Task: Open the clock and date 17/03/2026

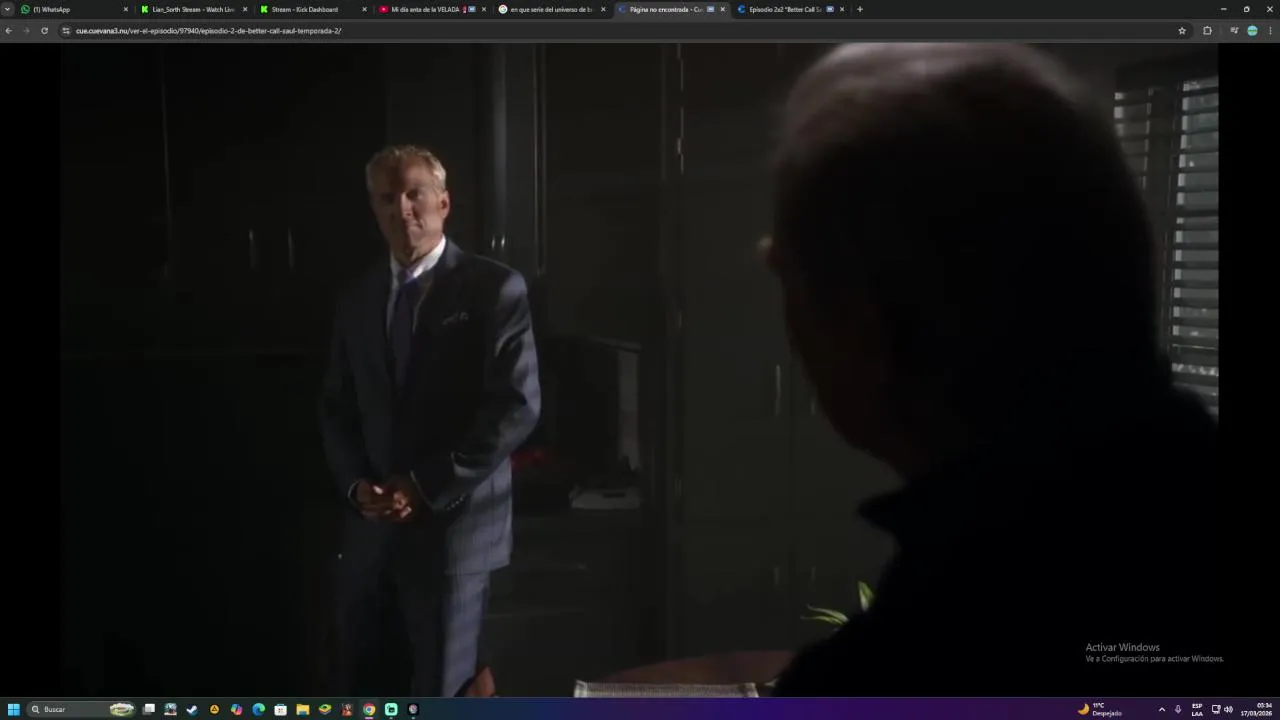Action: pos(1257,709)
